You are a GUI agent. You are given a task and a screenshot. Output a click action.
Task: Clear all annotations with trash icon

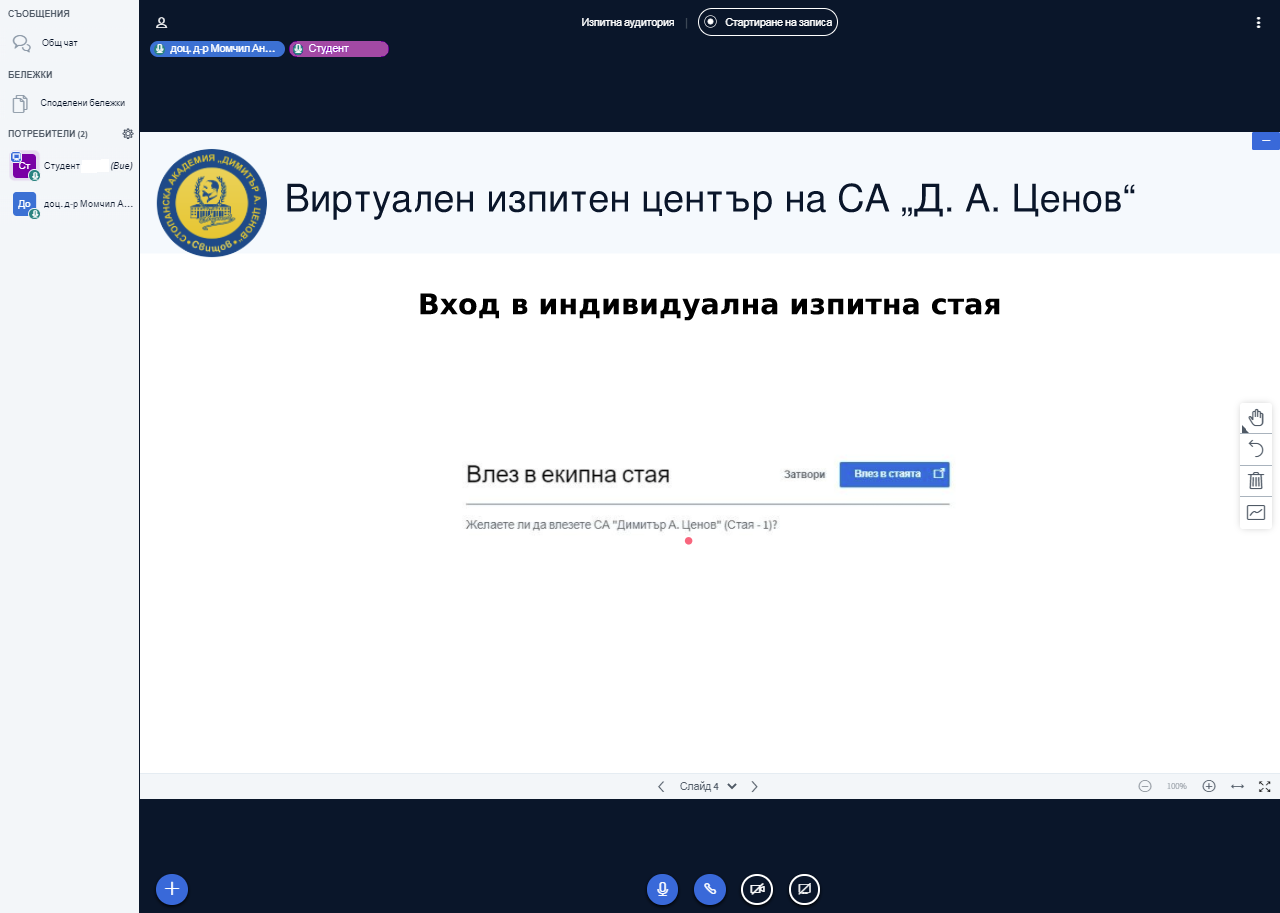[x=1256, y=481]
